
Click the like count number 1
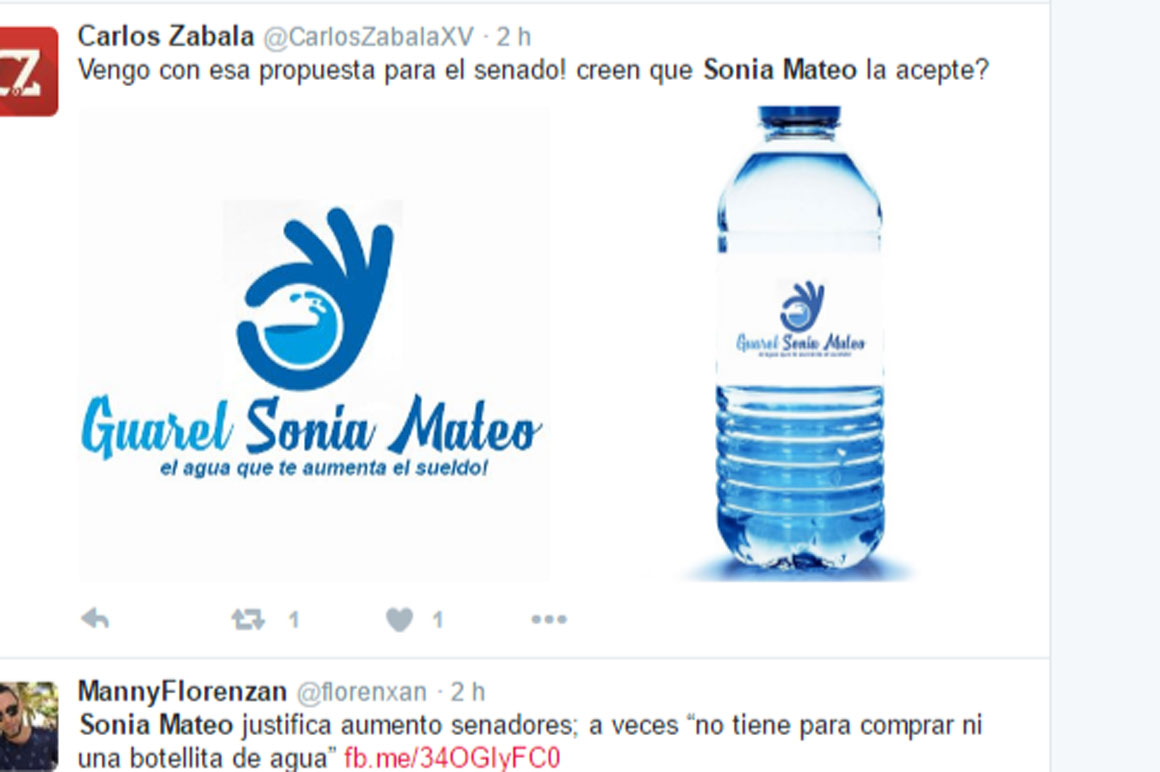438,620
